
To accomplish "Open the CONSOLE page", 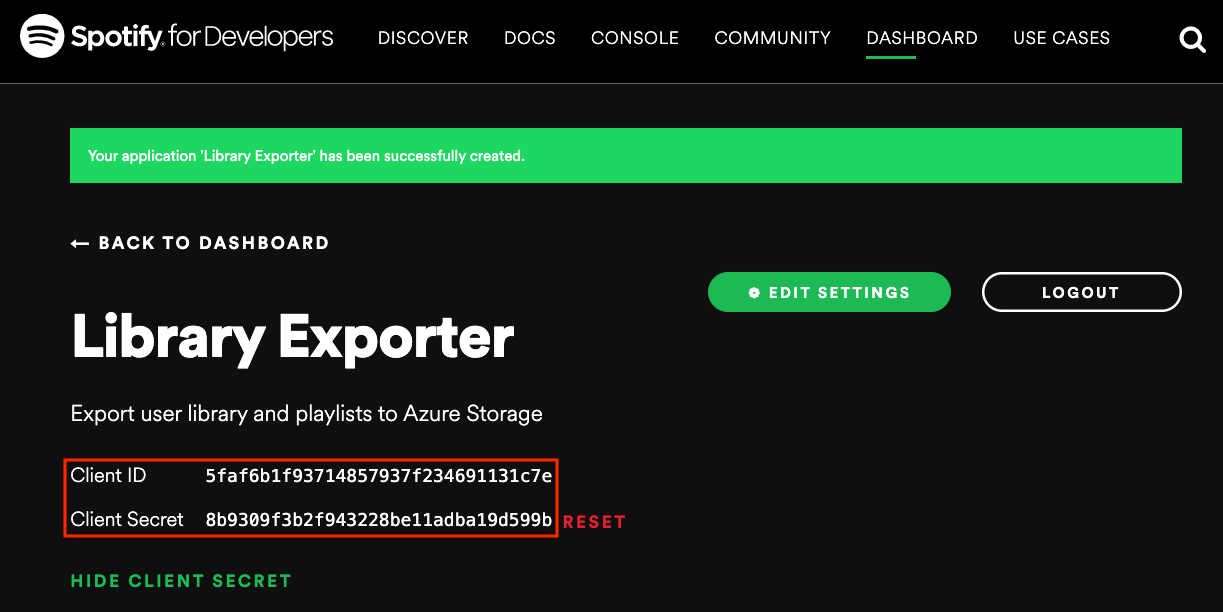I will click(635, 38).
